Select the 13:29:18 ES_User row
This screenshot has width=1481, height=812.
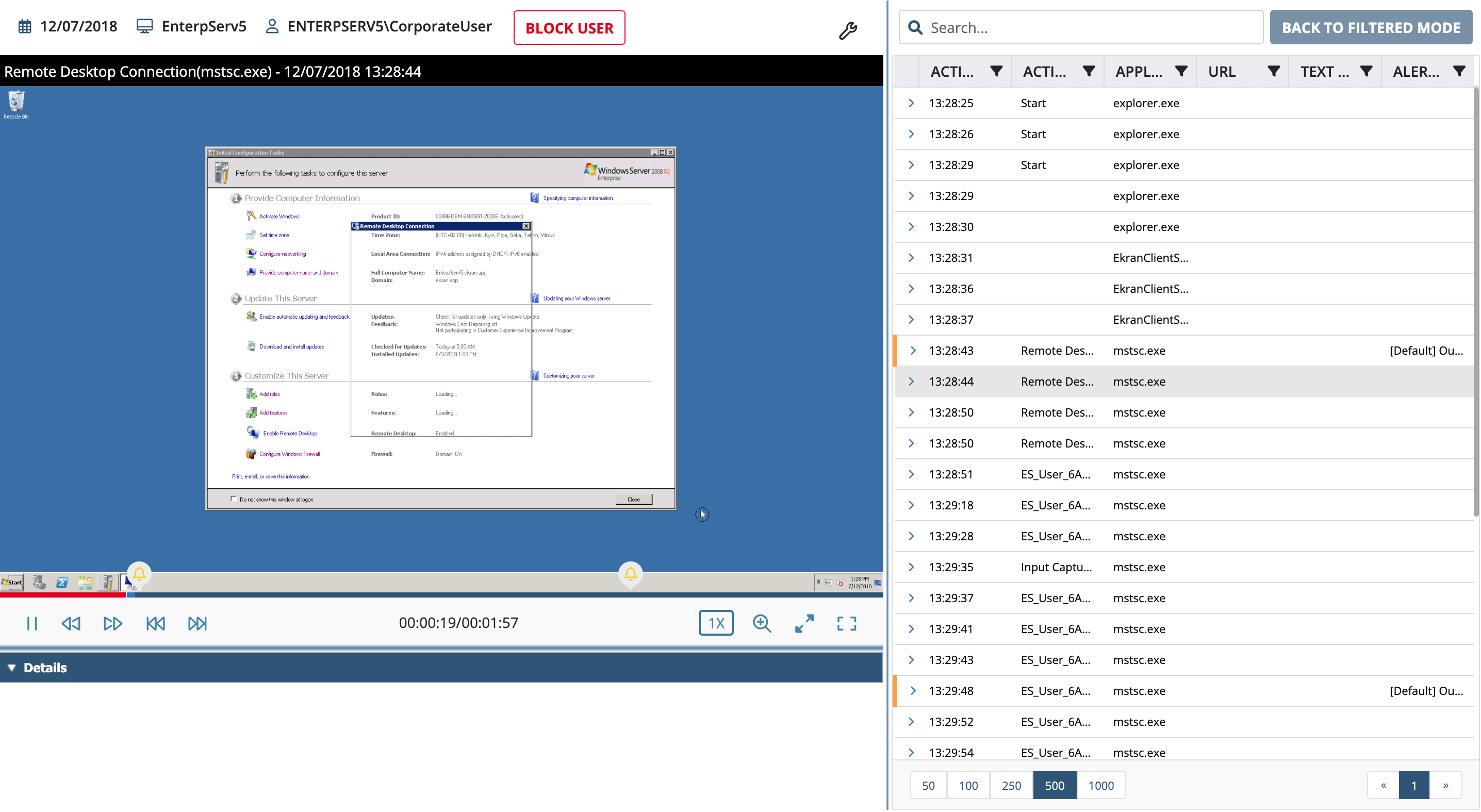pos(1184,505)
